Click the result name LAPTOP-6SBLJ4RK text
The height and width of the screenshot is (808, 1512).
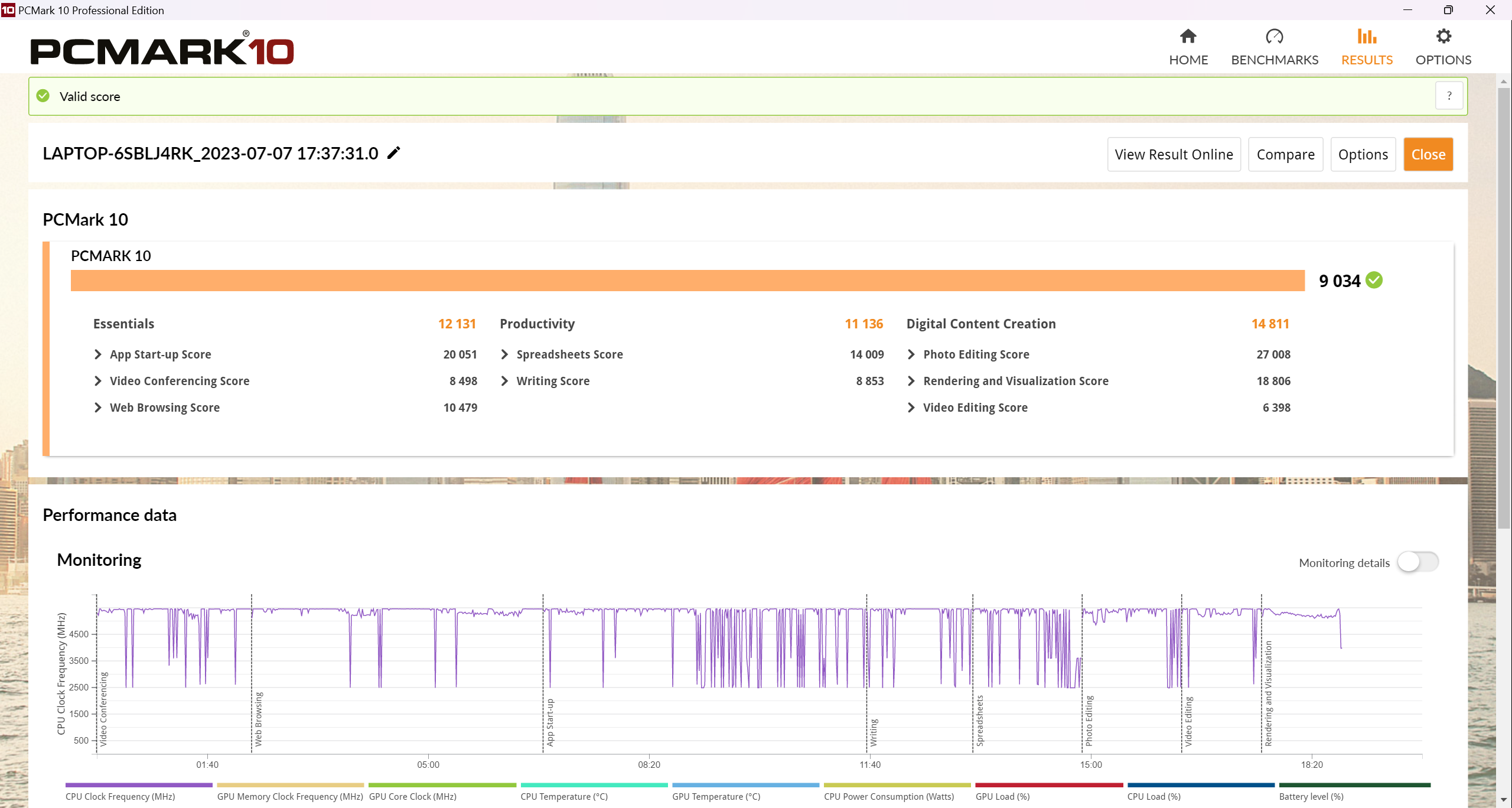click(x=210, y=153)
